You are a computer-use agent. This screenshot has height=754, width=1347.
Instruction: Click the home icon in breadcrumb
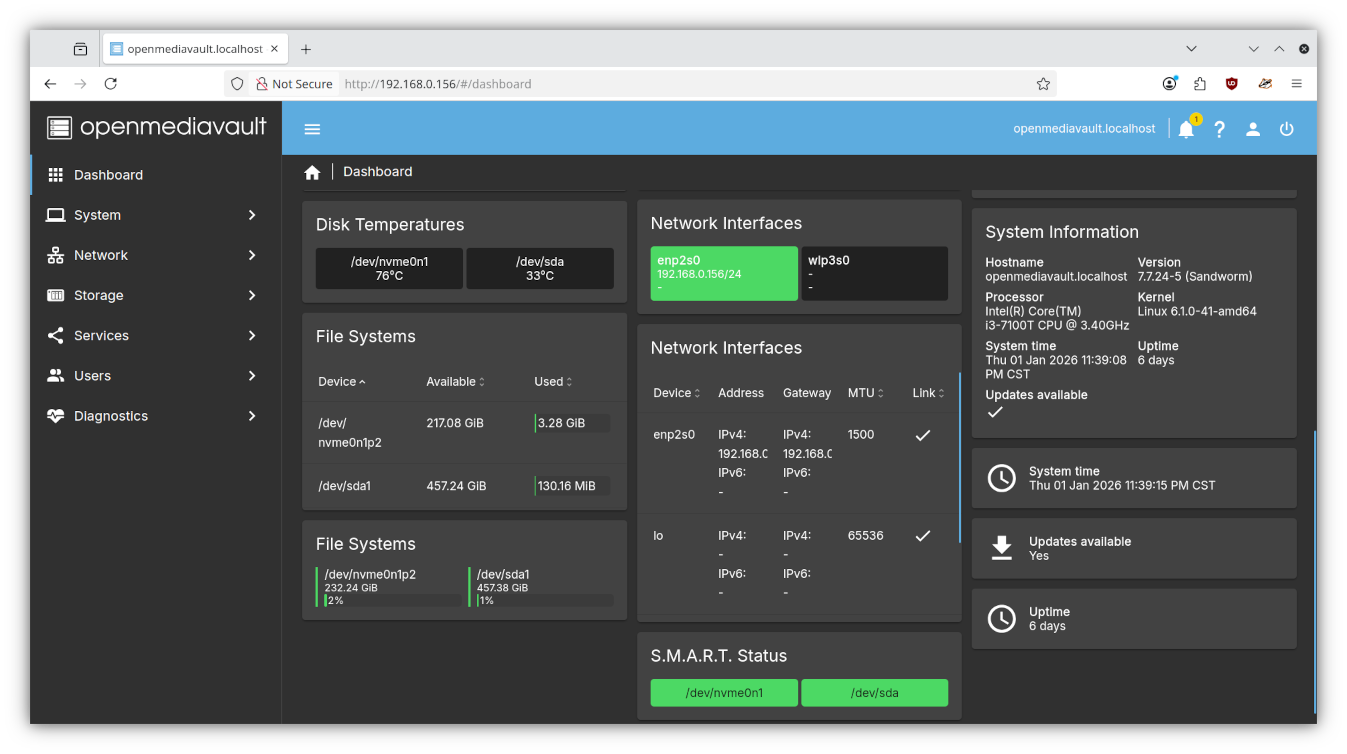pyautogui.click(x=312, y=172)
